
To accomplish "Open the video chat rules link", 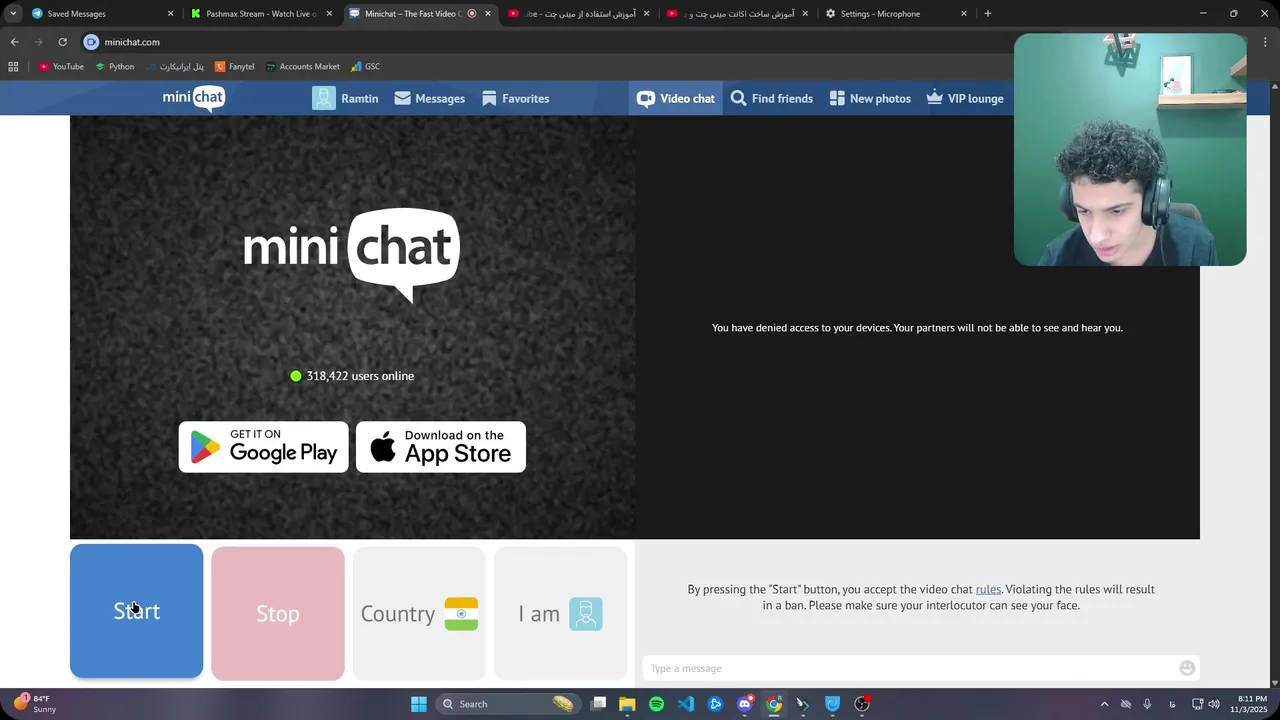I will click(x=988, y=590).
